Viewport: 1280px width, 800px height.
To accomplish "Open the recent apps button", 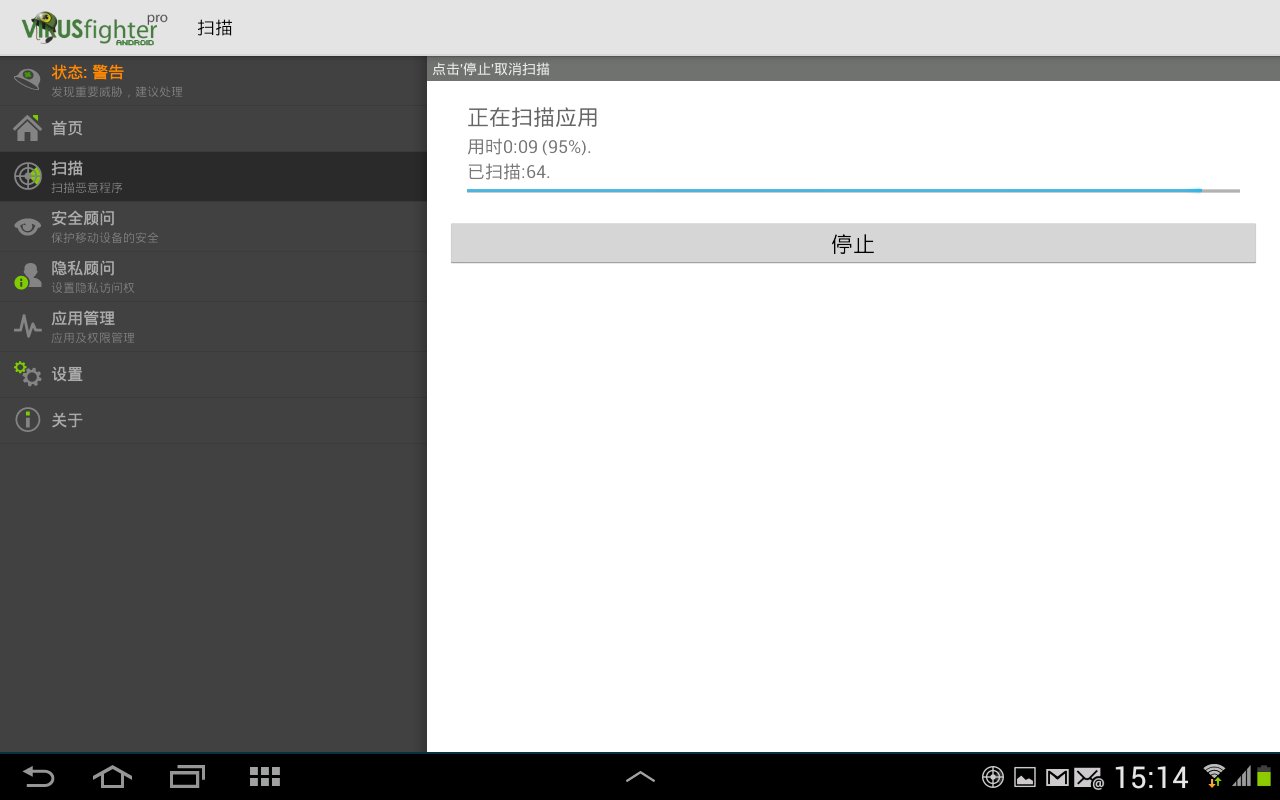I will pyautogui.click(x=187, y=777).
